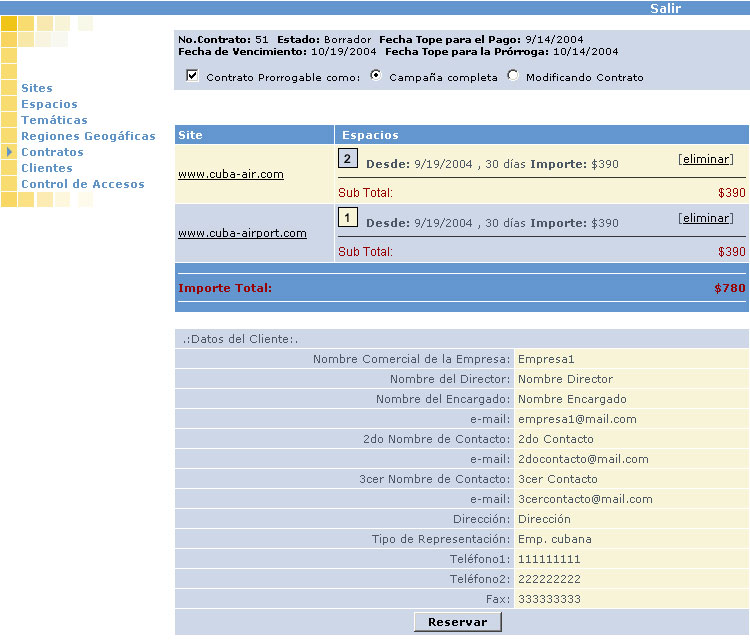
Task: Click the space number 1 box icon
Action: (x=347, y=216)
